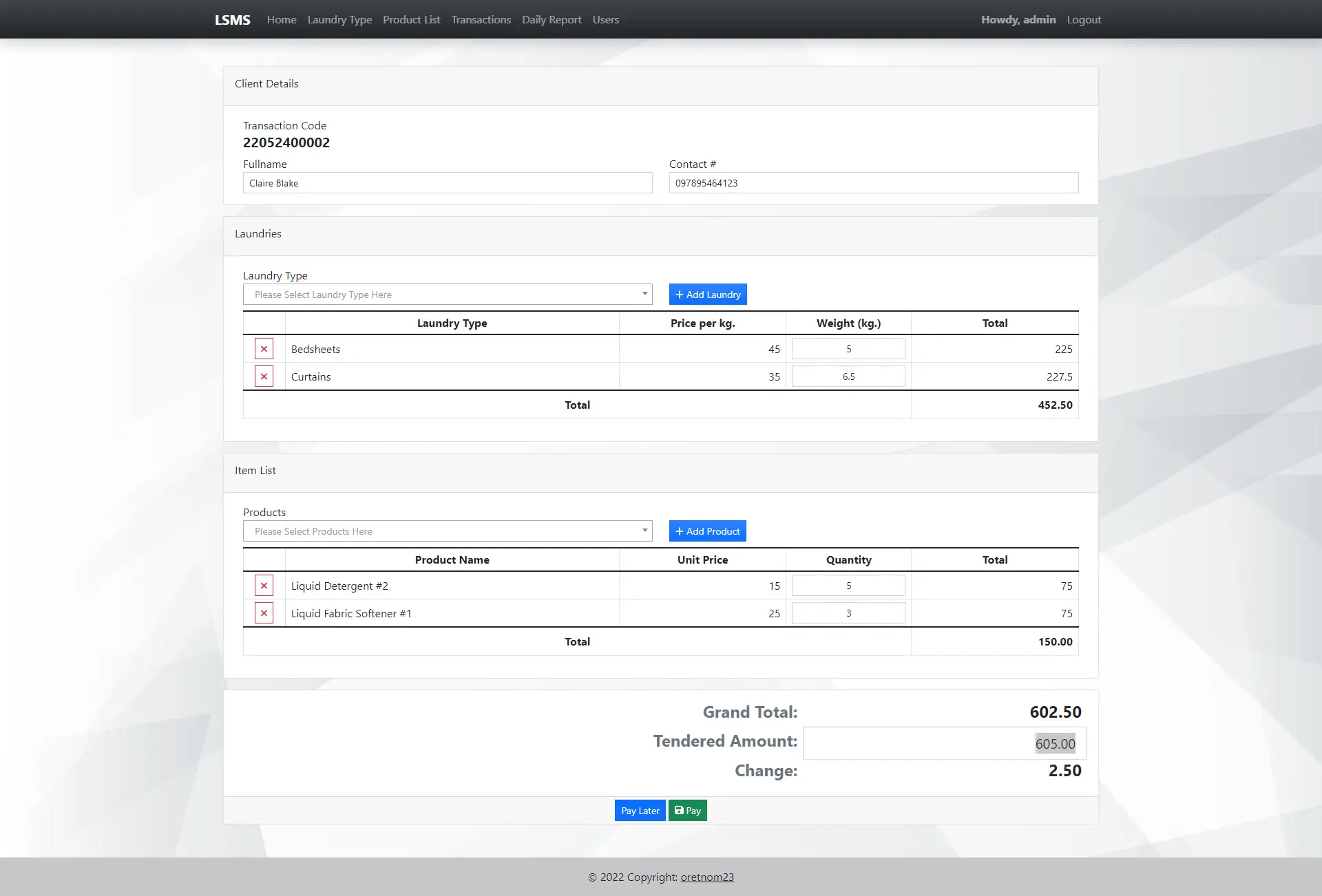Click the Pay Later button
Image resolution: width=1322 pixels, height=896 pixels.
click(640, 811)
